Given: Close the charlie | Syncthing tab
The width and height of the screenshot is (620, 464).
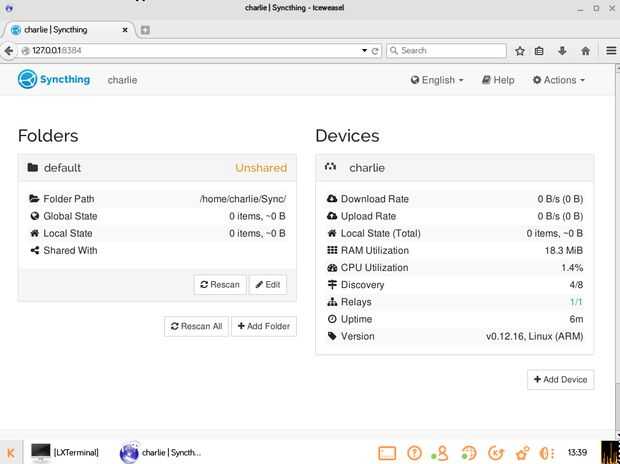Looking at the screenshot, I should tap(125, 30).
